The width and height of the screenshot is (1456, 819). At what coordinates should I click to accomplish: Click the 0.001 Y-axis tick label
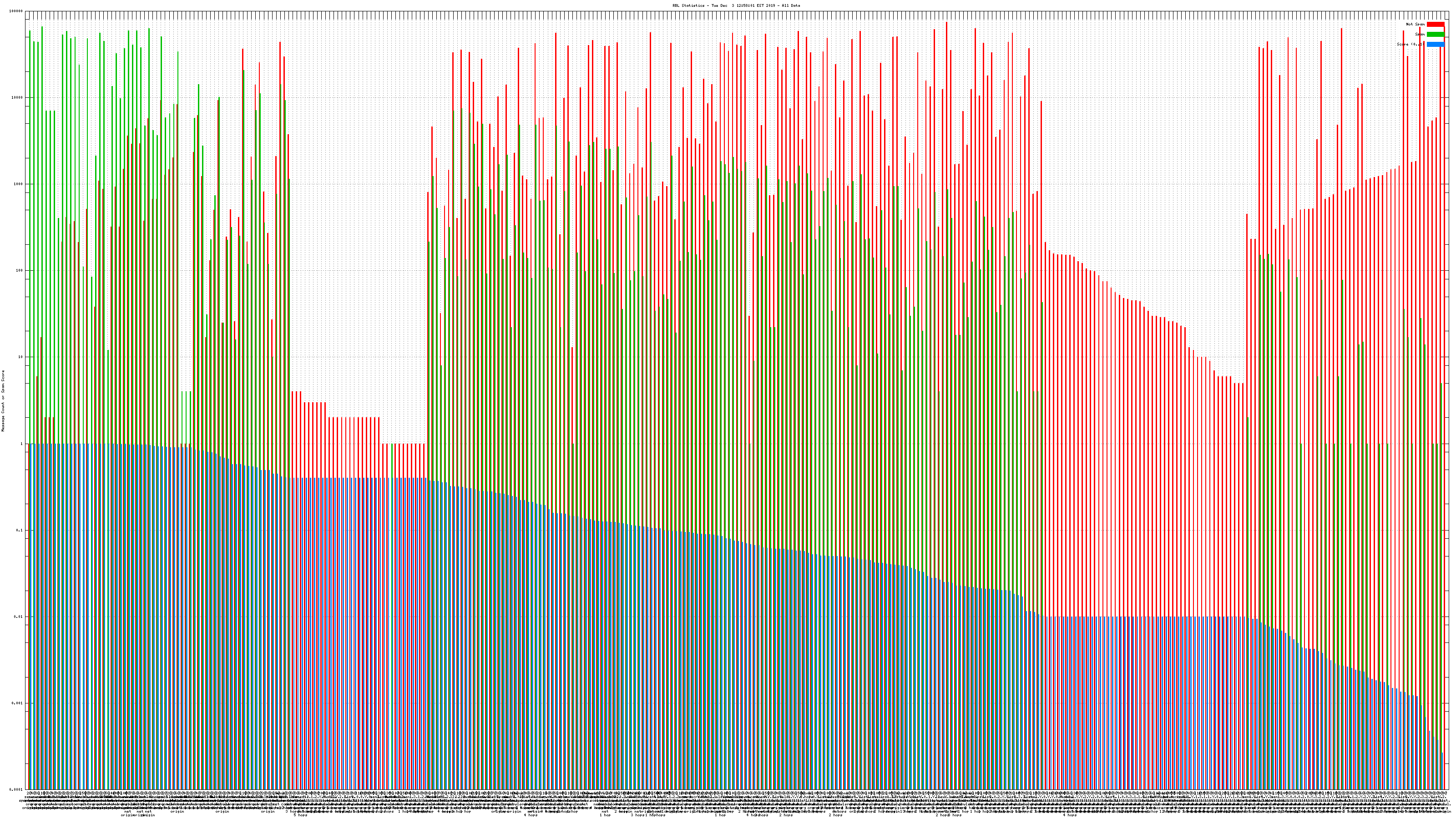pyautogui.click(x=18, y=703)
